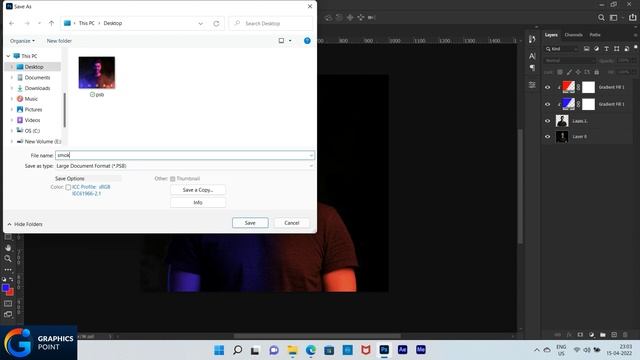Create new fill or adjustment layer icon
The height and width of the screenshot is (360, 640).
(592, 335)
